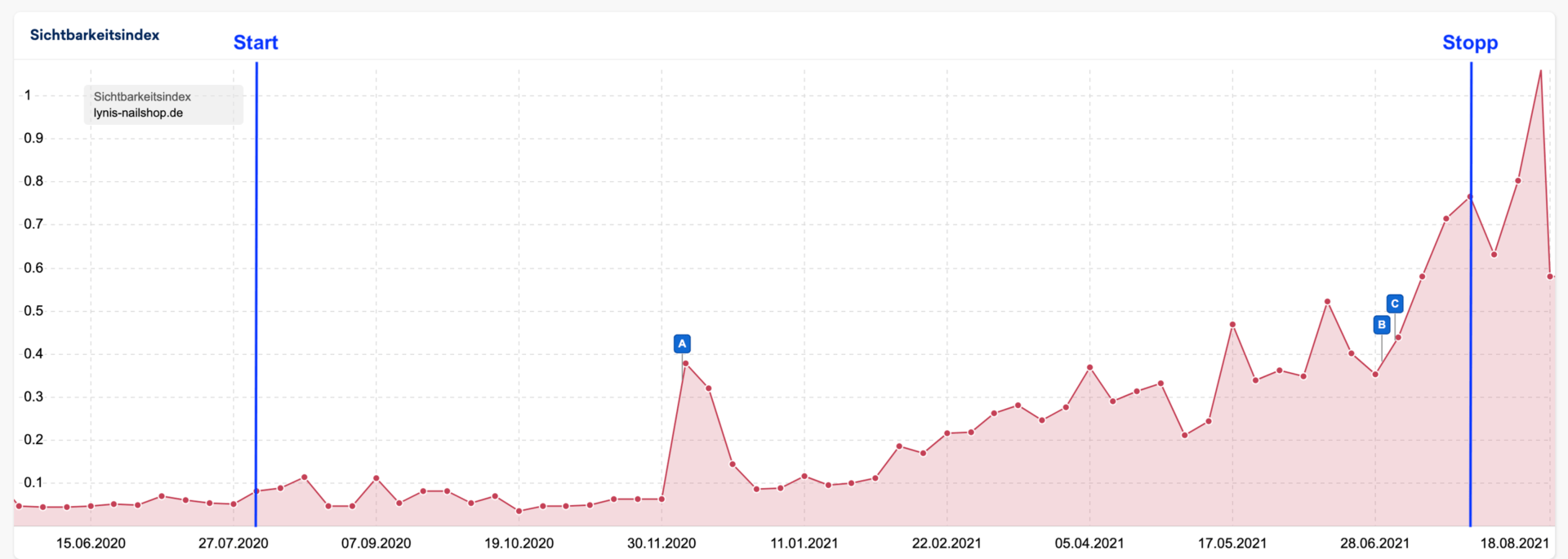Click the x-axis date 30.11.2020
The width and height of the screenshot is (1568, 559).
click(x=661, y=543)
